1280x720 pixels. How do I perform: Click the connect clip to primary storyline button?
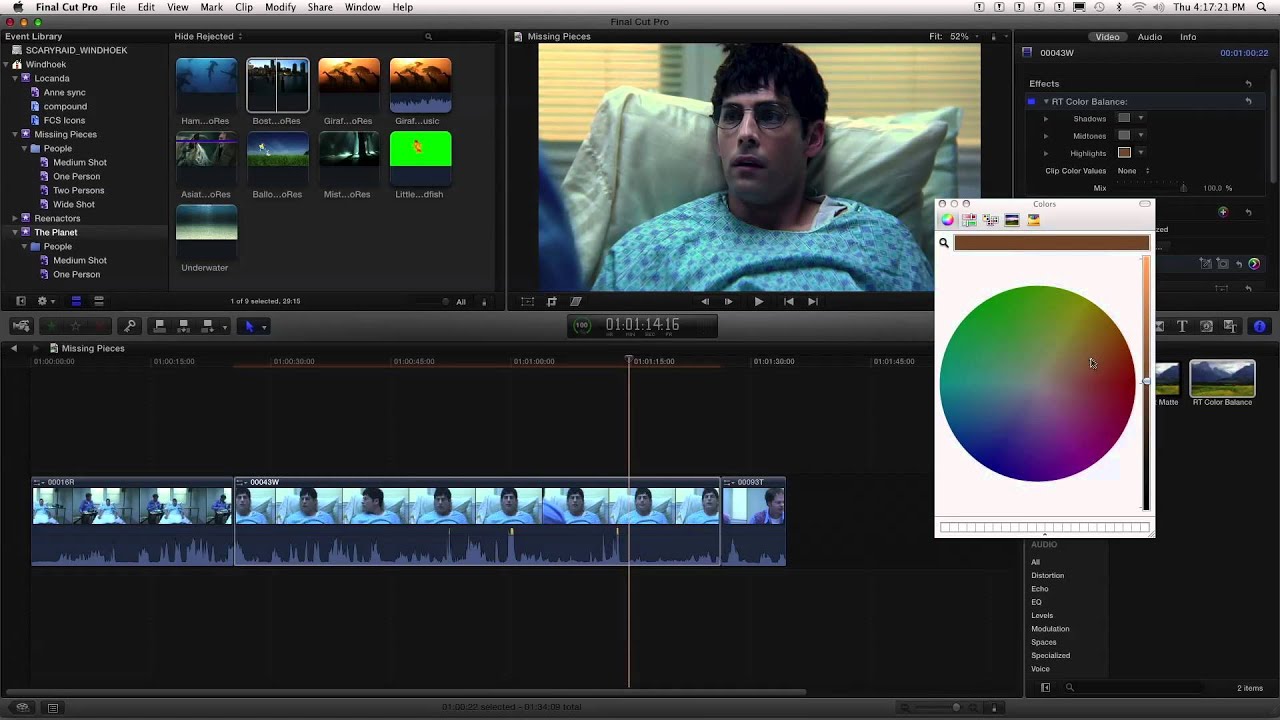[159, 326]
